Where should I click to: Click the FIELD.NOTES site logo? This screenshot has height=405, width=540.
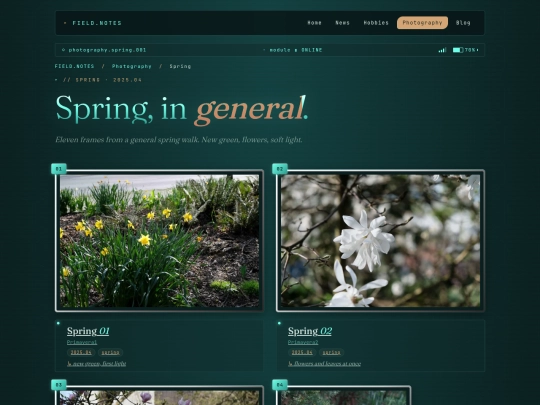pos(93,23)
